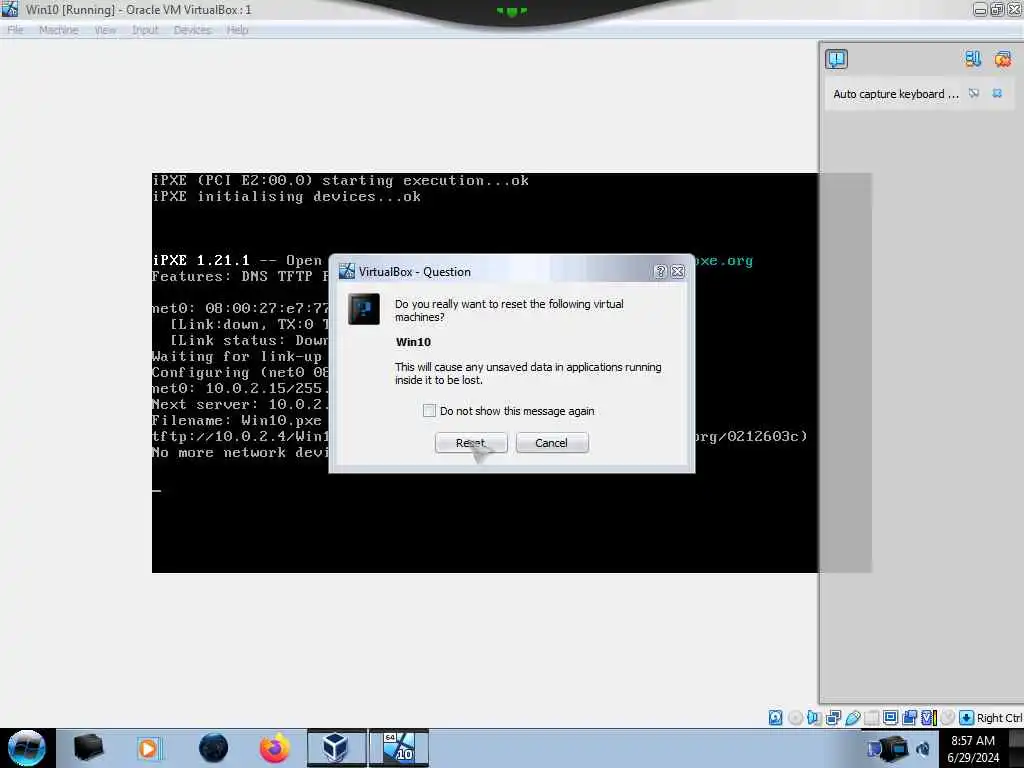Click the optical disk status icon

pyautogui.click(x=795, y=718)
